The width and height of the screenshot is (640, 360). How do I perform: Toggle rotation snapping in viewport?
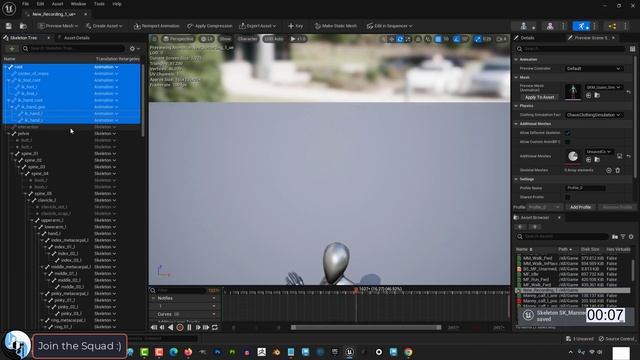pos(457,39)
